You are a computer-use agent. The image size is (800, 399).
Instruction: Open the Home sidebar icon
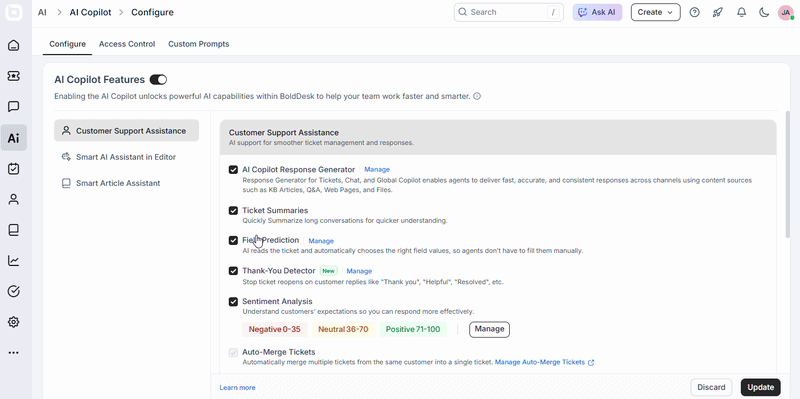pyautogui.click(x=14, y=45)
